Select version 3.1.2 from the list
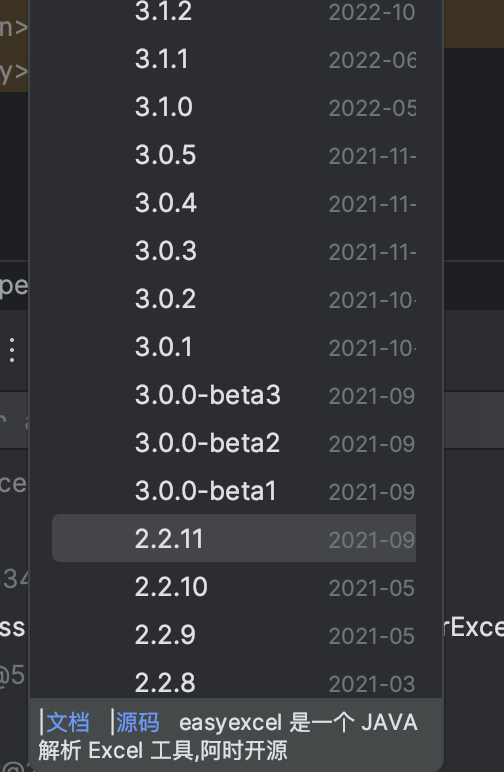 coord(234,12)
